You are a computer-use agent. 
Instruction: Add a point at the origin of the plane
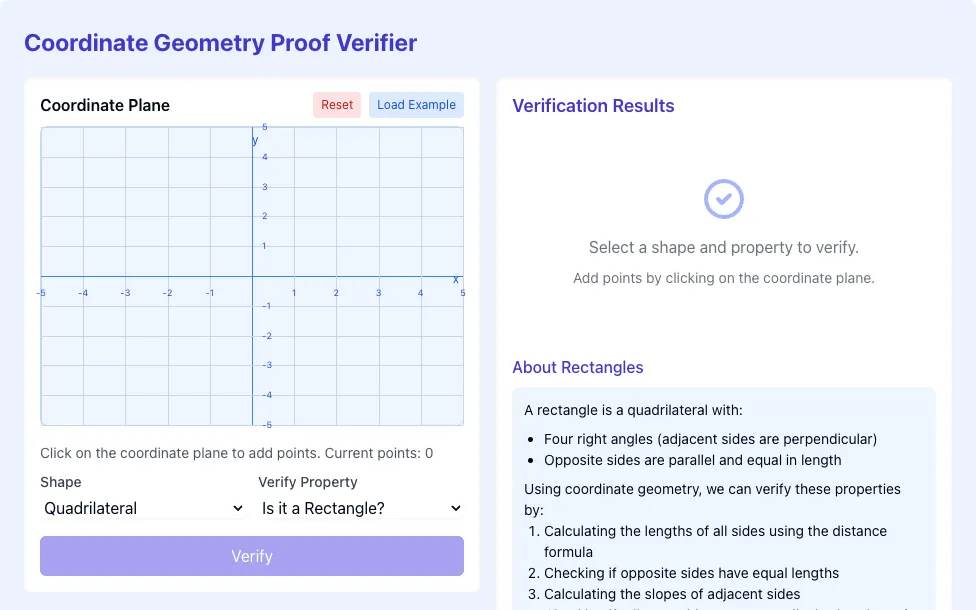pos(252,276)
